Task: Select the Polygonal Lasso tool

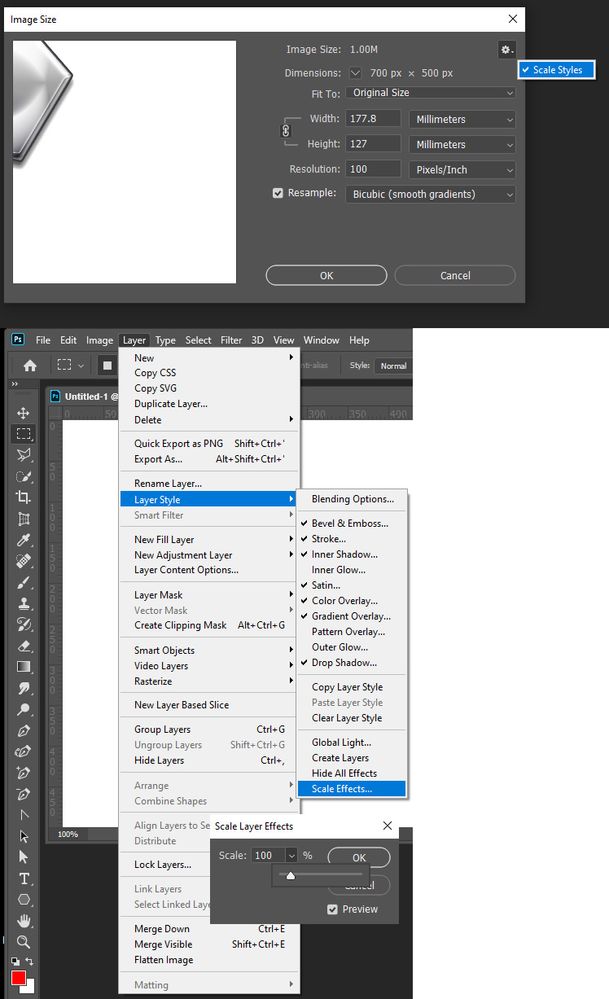Action: pyautogui.click(x=24, y=455)
